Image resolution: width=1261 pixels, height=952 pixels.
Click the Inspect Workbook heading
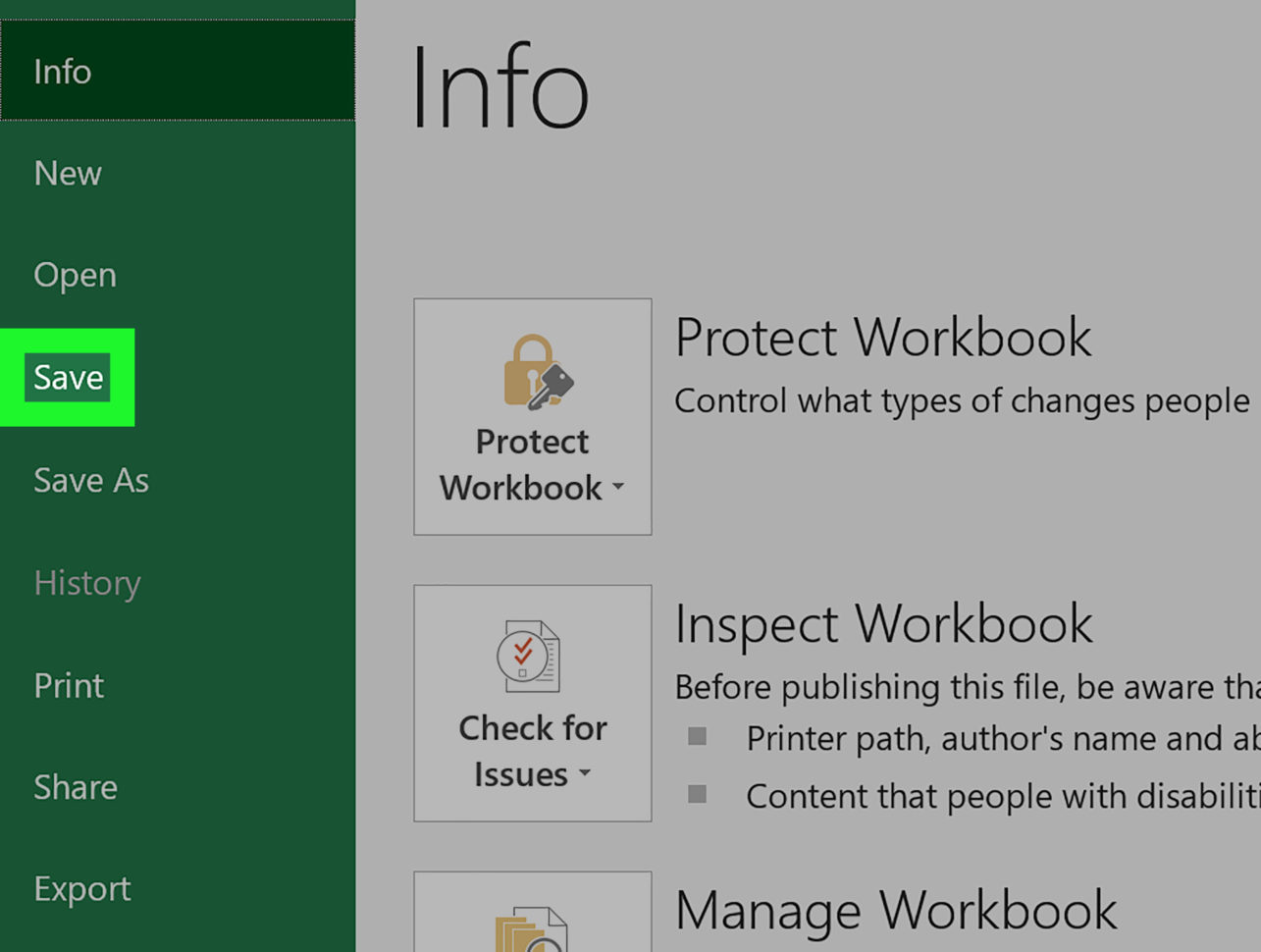point(883,624)
